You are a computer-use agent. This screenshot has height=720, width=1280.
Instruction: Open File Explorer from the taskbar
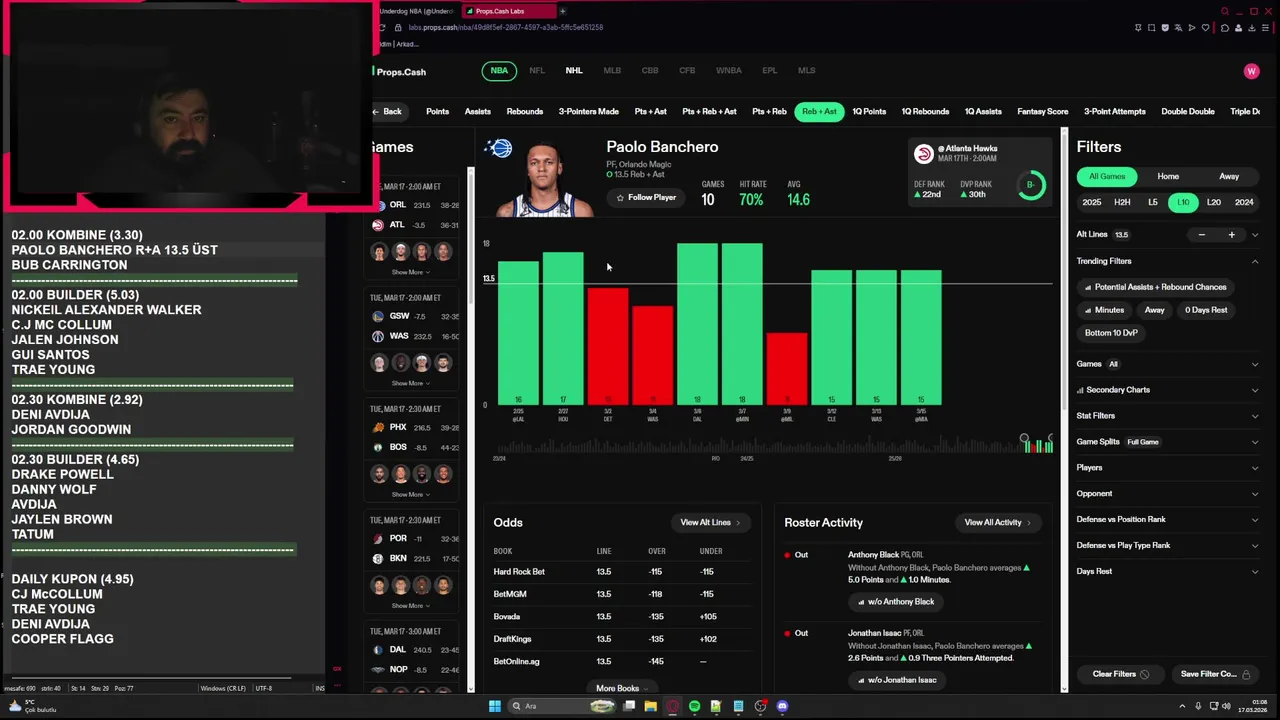click(651, 706)
